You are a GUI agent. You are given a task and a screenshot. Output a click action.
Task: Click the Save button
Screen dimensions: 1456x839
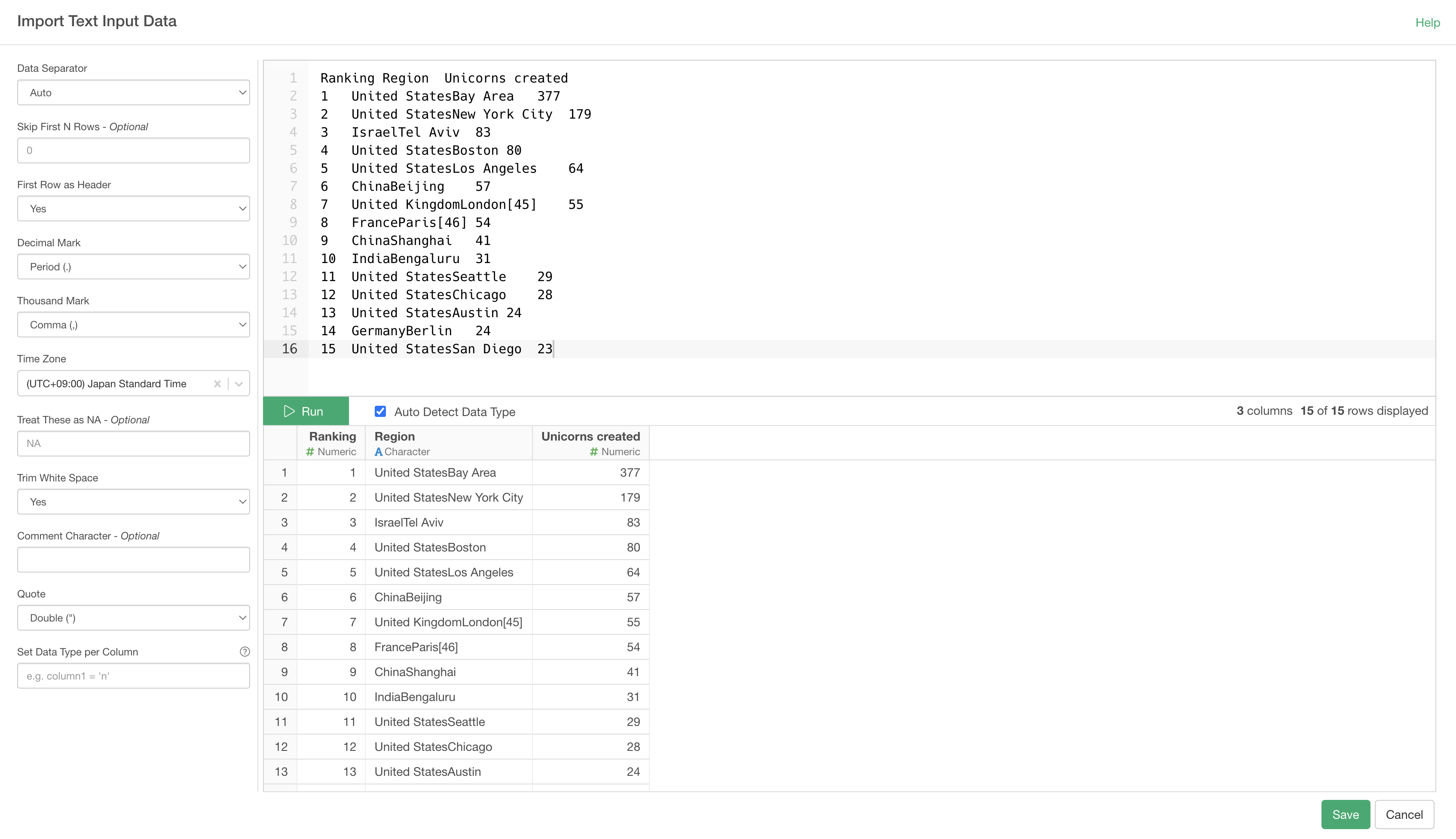[x=1345, y=814]
